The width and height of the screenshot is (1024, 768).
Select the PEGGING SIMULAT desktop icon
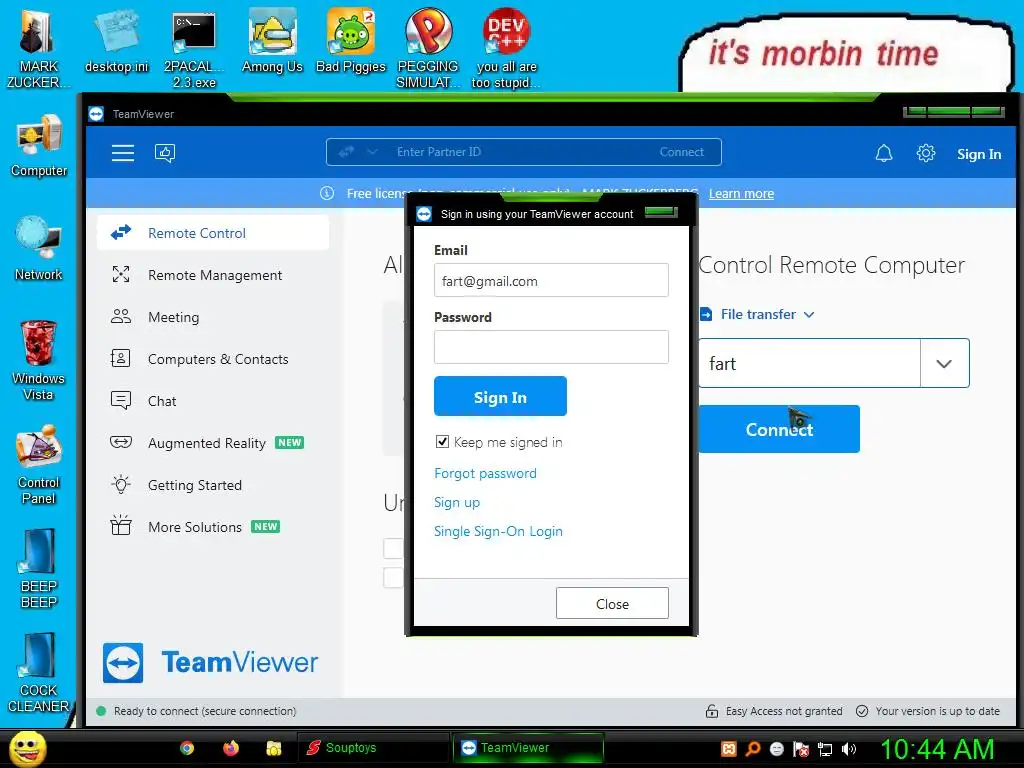[x=428, y=50]
